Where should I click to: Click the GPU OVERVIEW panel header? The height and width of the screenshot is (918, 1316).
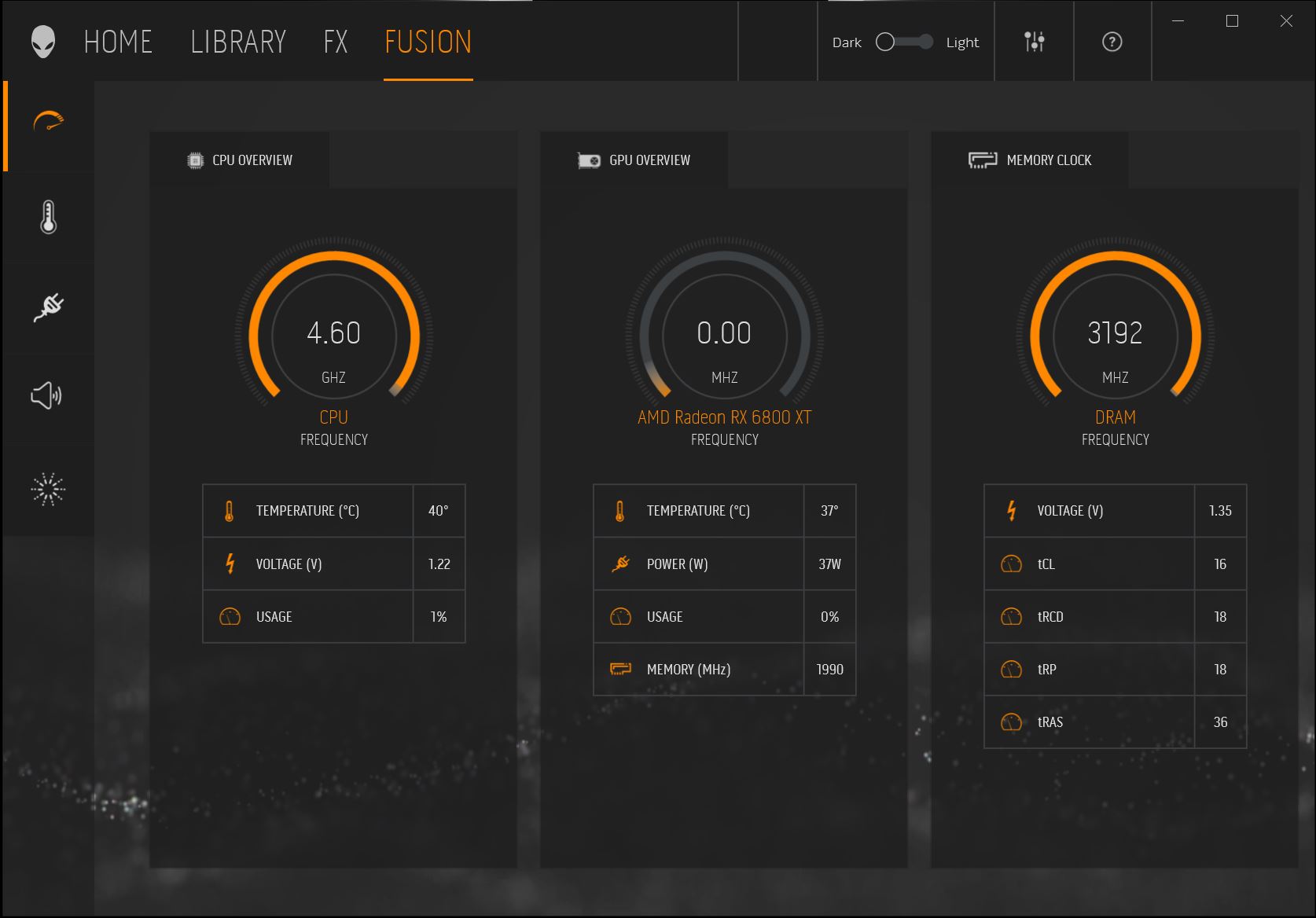click(634, 160)
